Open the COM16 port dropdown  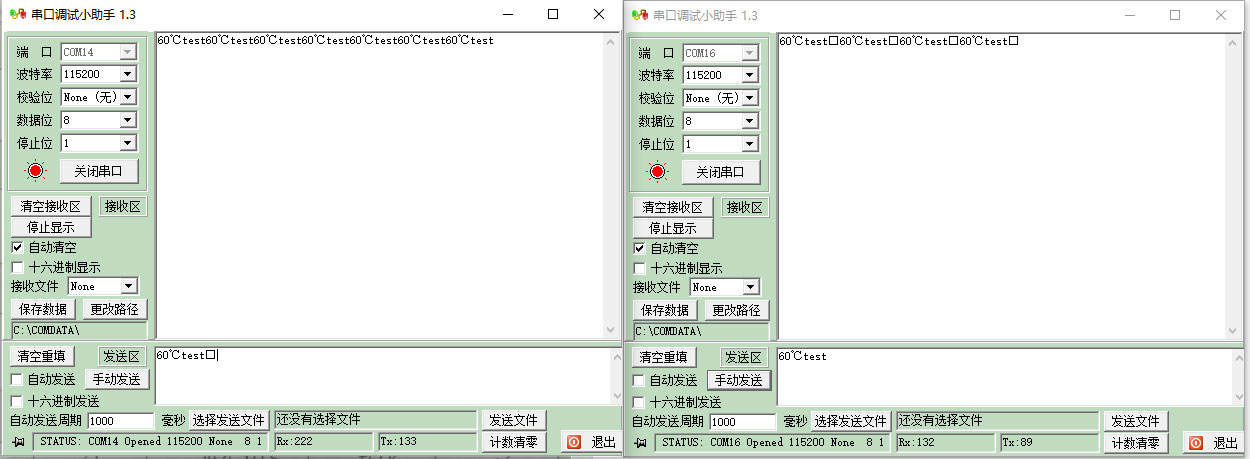click(x=749, y=52)
